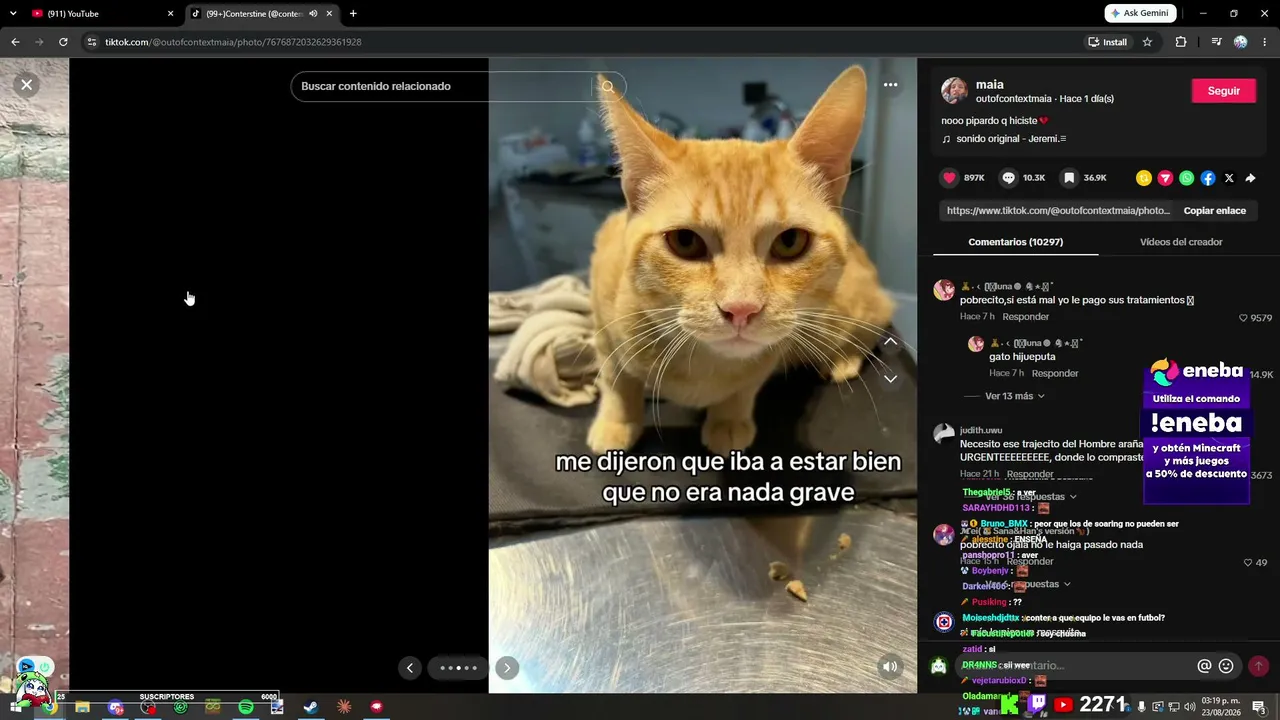The width and height of the screenshot is (1280, 720).
Task: Mute the post sound
Action: click(889, 667)
